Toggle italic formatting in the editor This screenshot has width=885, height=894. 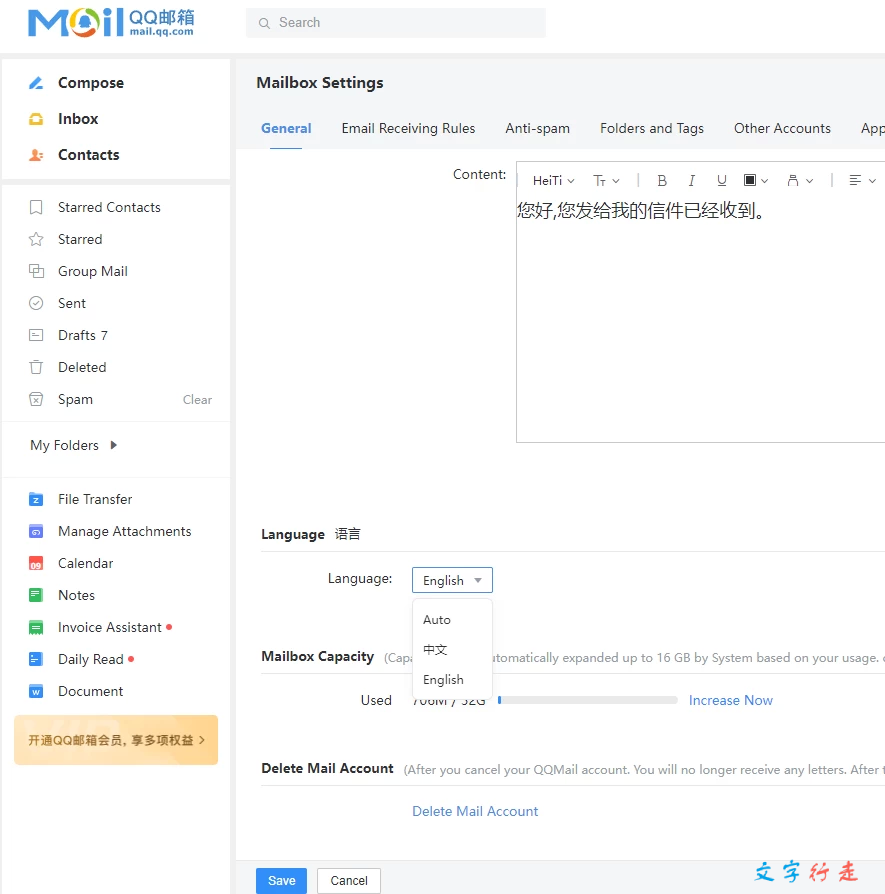point(691,181)
